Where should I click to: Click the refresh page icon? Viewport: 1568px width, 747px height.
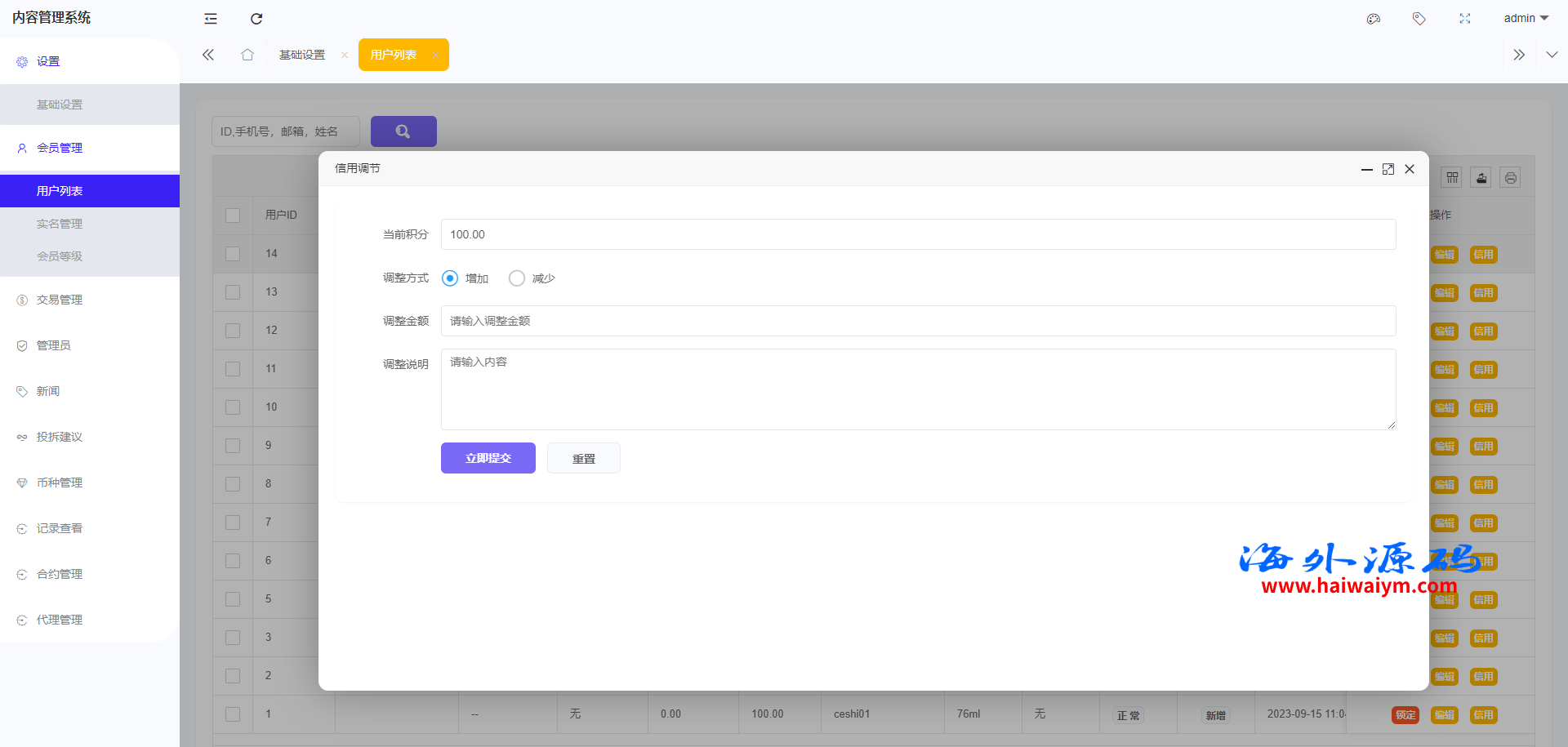256,19
